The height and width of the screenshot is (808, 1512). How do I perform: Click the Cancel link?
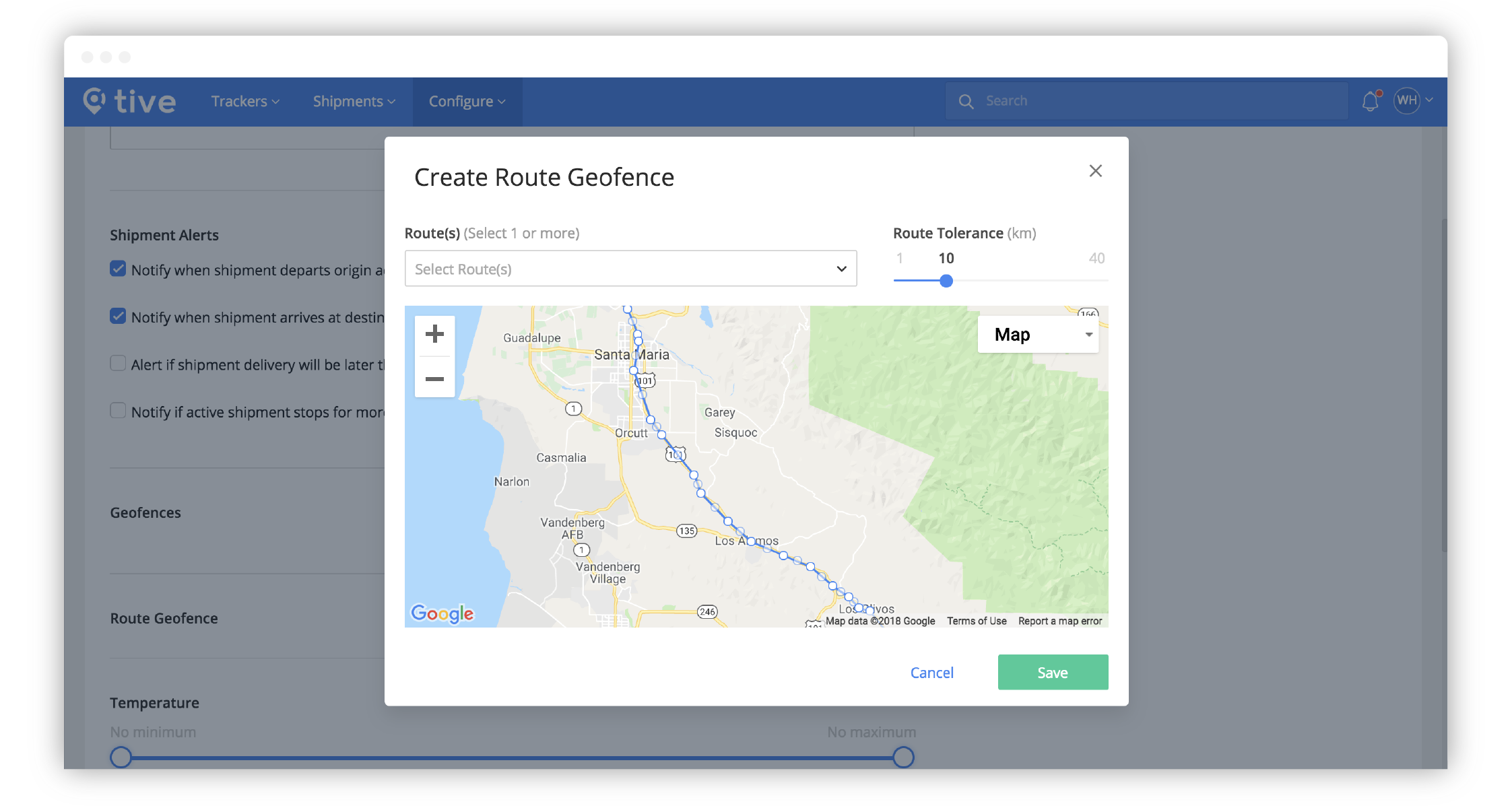tap(931, 673)
